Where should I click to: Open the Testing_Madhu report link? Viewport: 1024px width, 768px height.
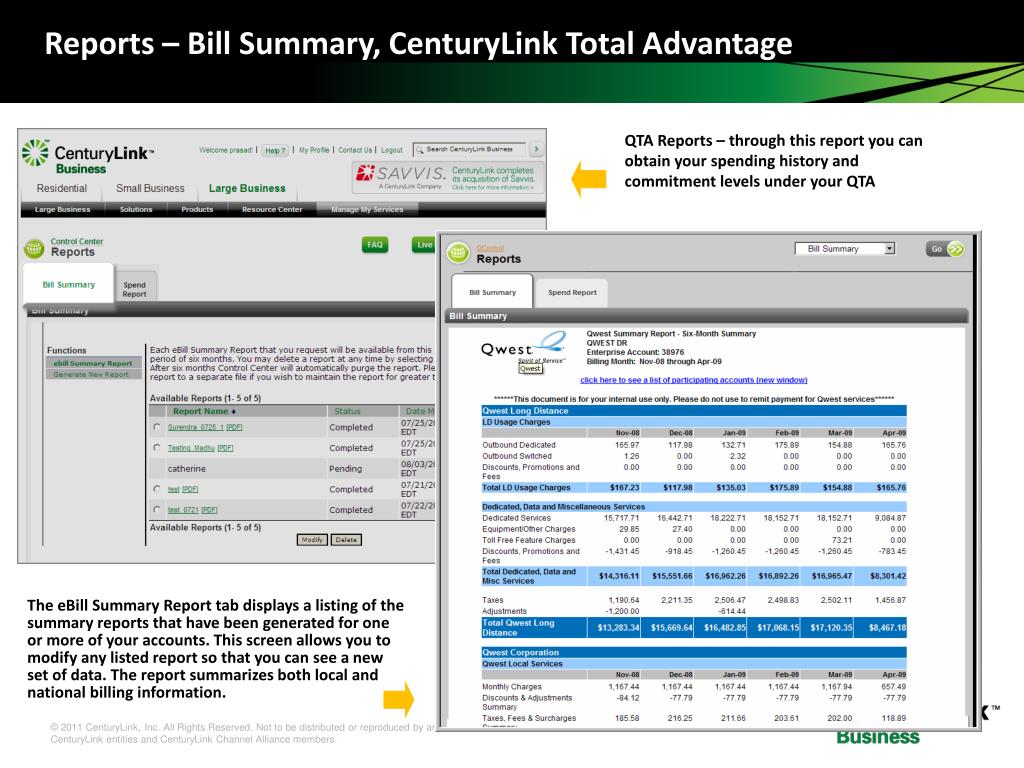(191, 448)
